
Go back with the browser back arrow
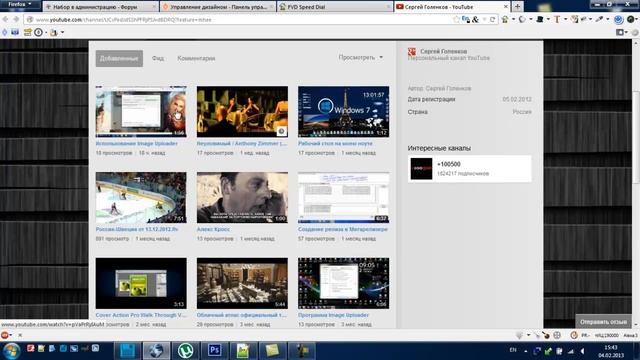[5, 19]
